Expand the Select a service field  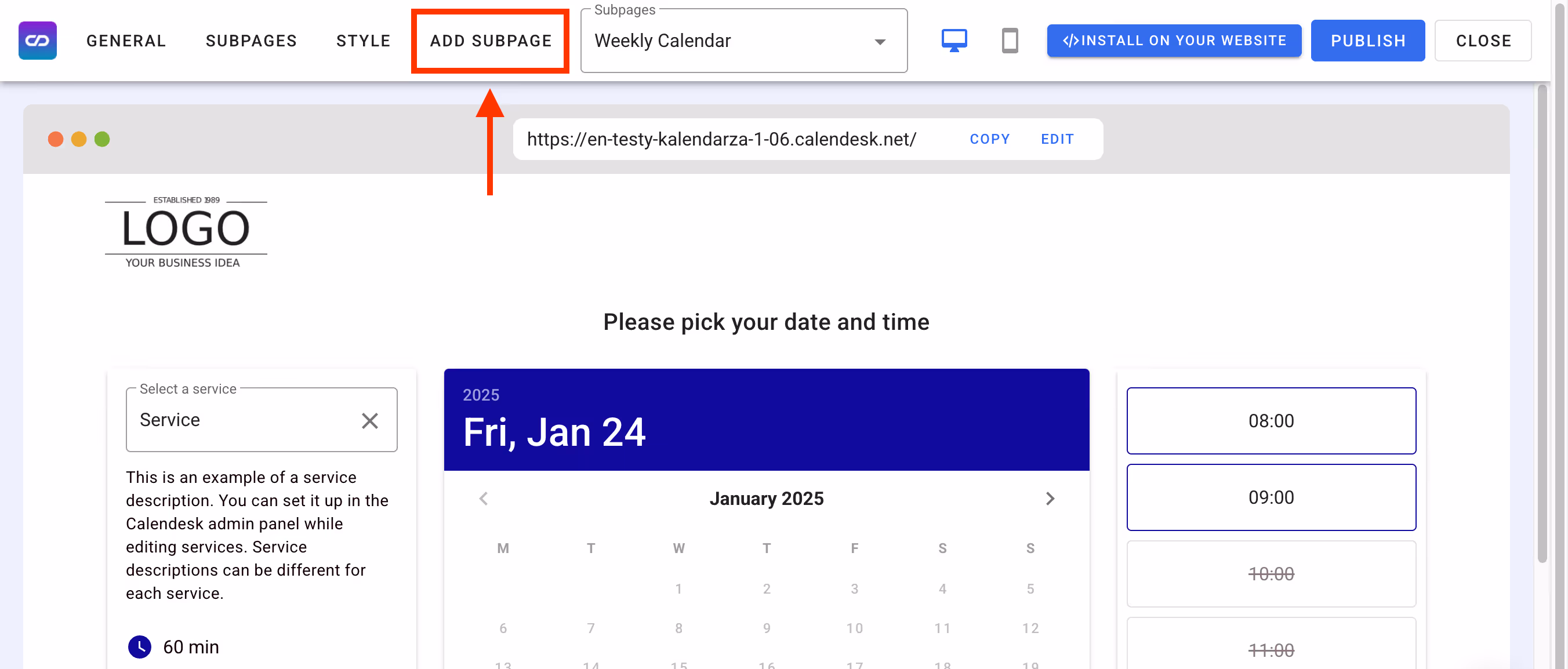(244, 420)
